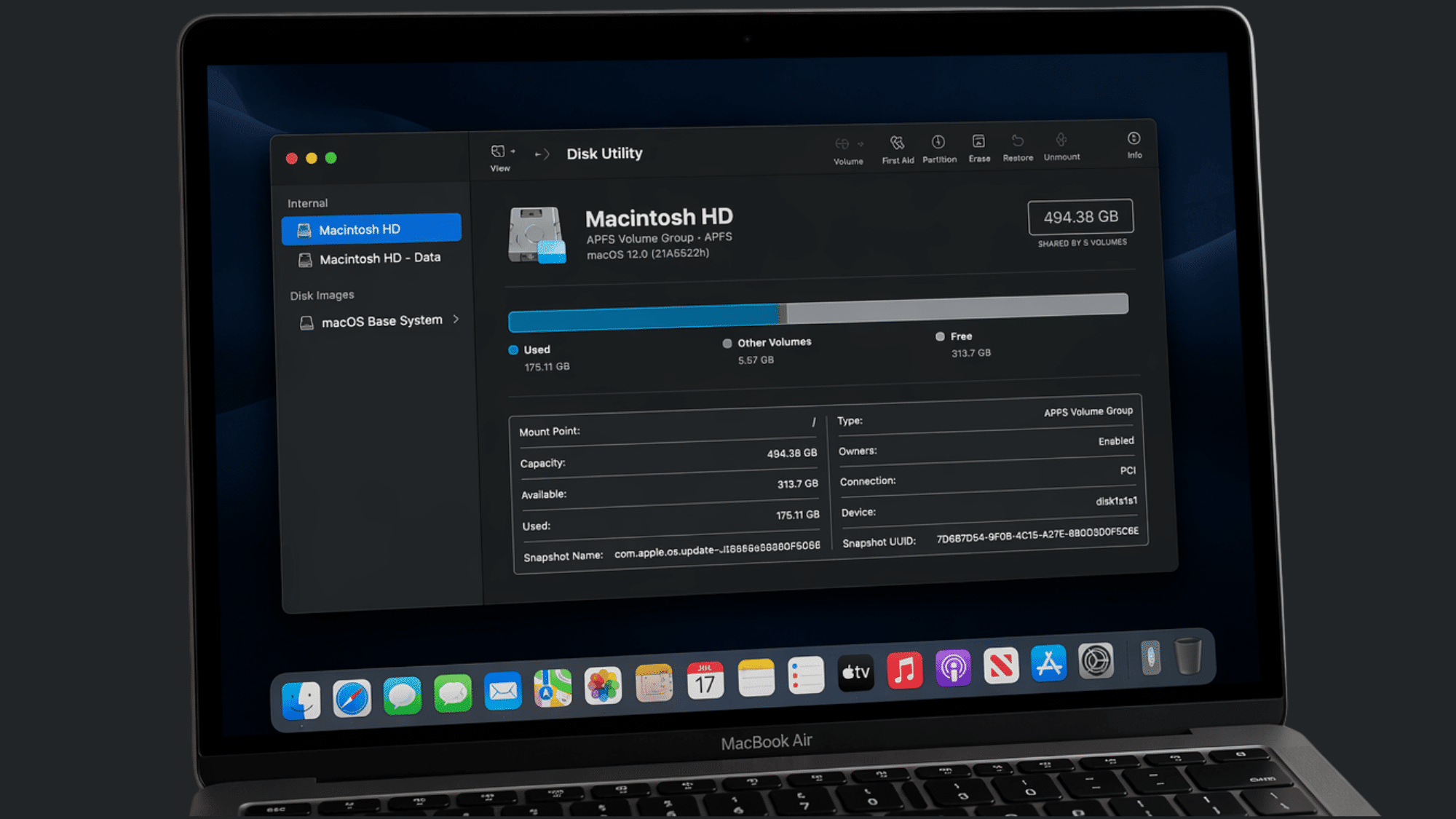Click the Free legend dot

coord(940,336)
